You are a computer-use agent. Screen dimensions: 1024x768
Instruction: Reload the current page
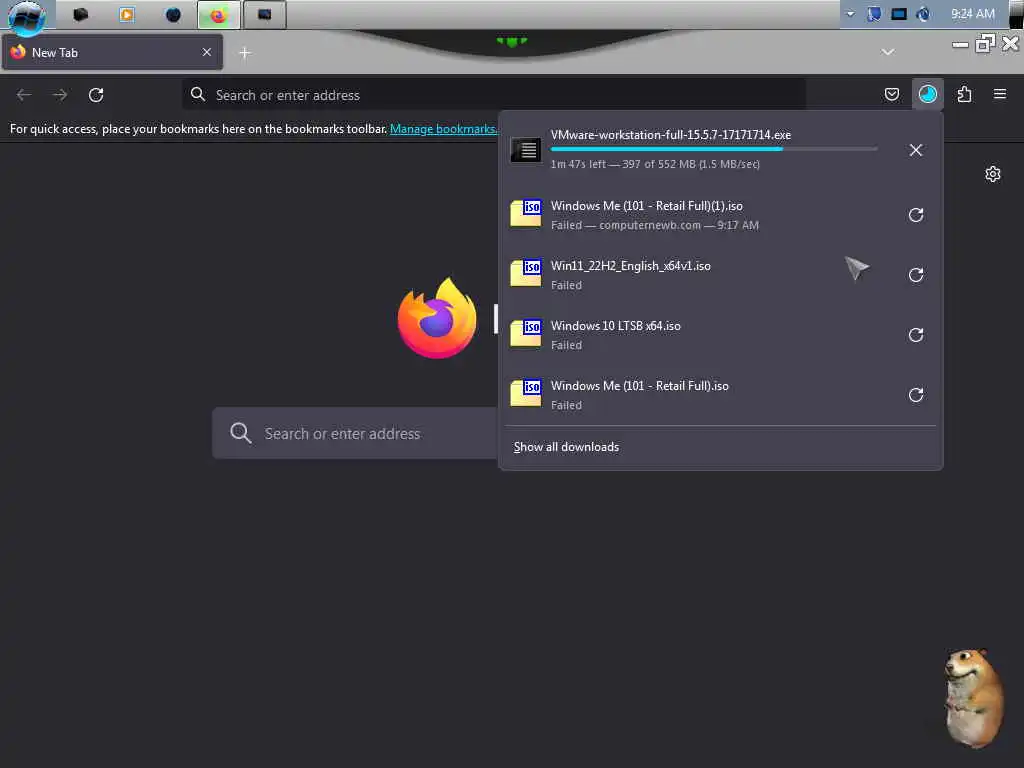[x=96, y=95]
